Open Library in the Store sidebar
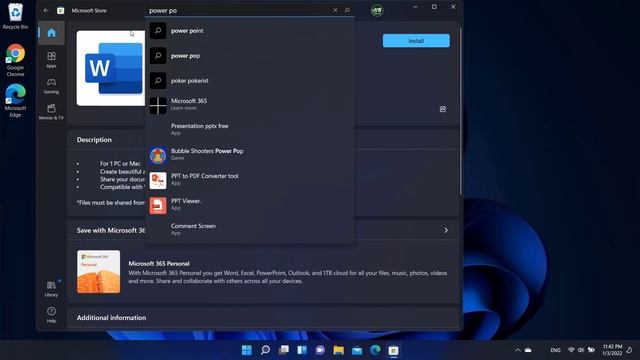This screenshot has height=360, width=640. click(x=51, y=288)
